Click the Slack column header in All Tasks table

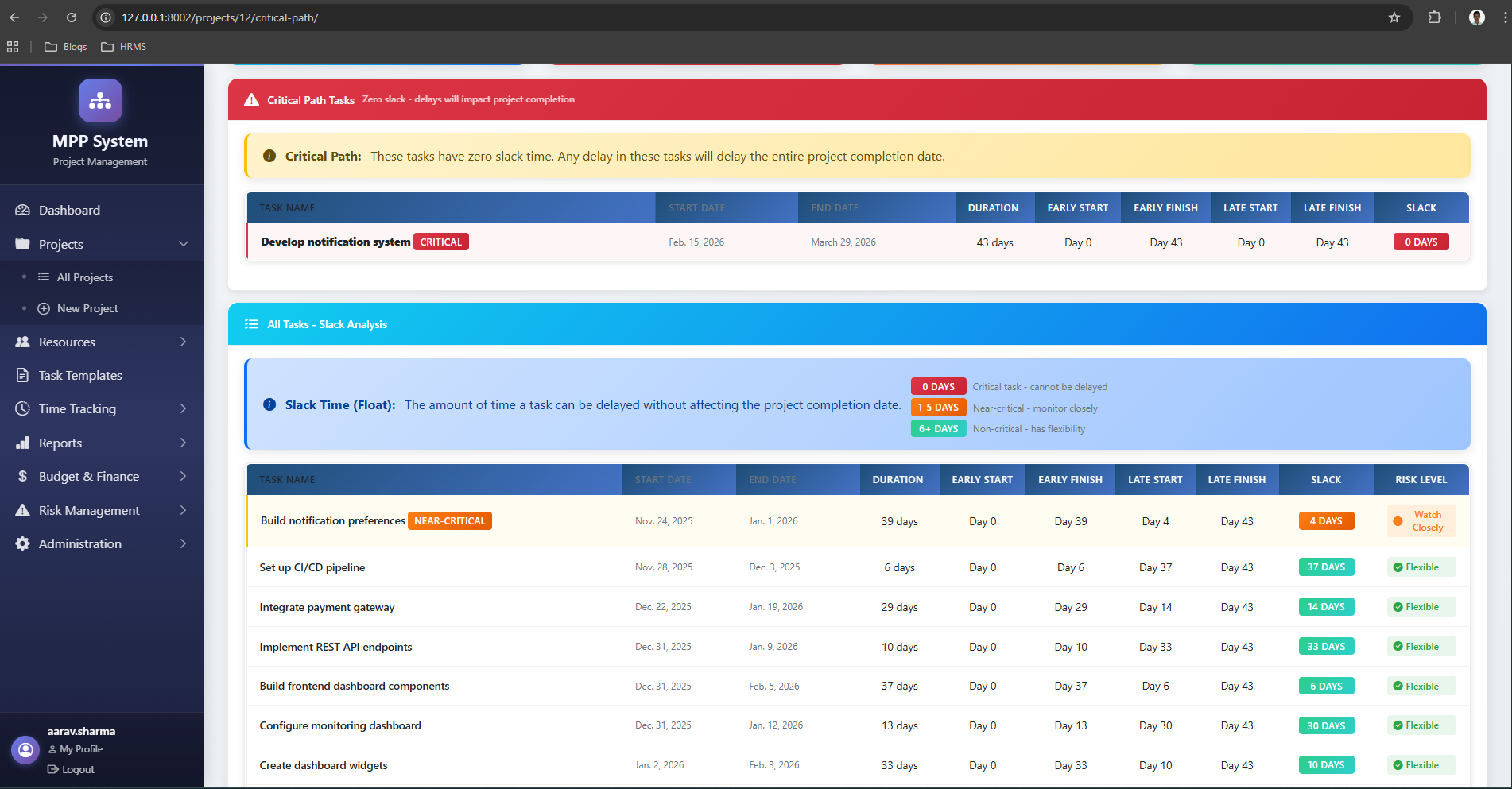pyautogui.click(x=1325, y=480)
